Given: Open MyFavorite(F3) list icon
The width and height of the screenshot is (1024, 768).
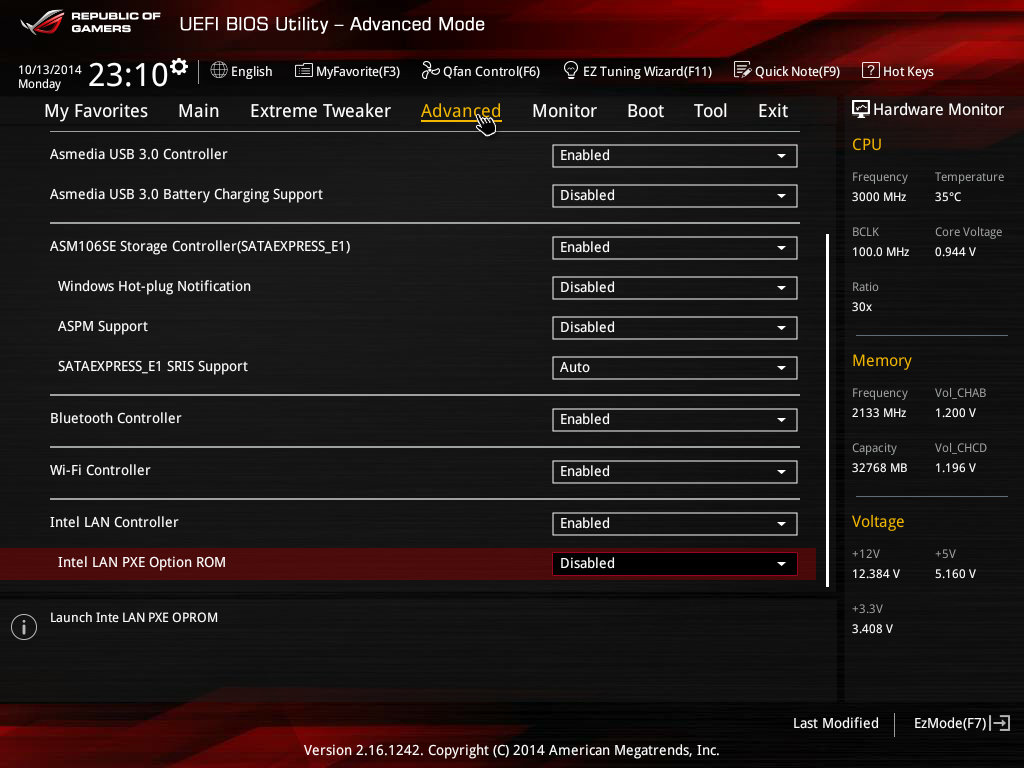Looking at the screenshot, I should (304, 71).
